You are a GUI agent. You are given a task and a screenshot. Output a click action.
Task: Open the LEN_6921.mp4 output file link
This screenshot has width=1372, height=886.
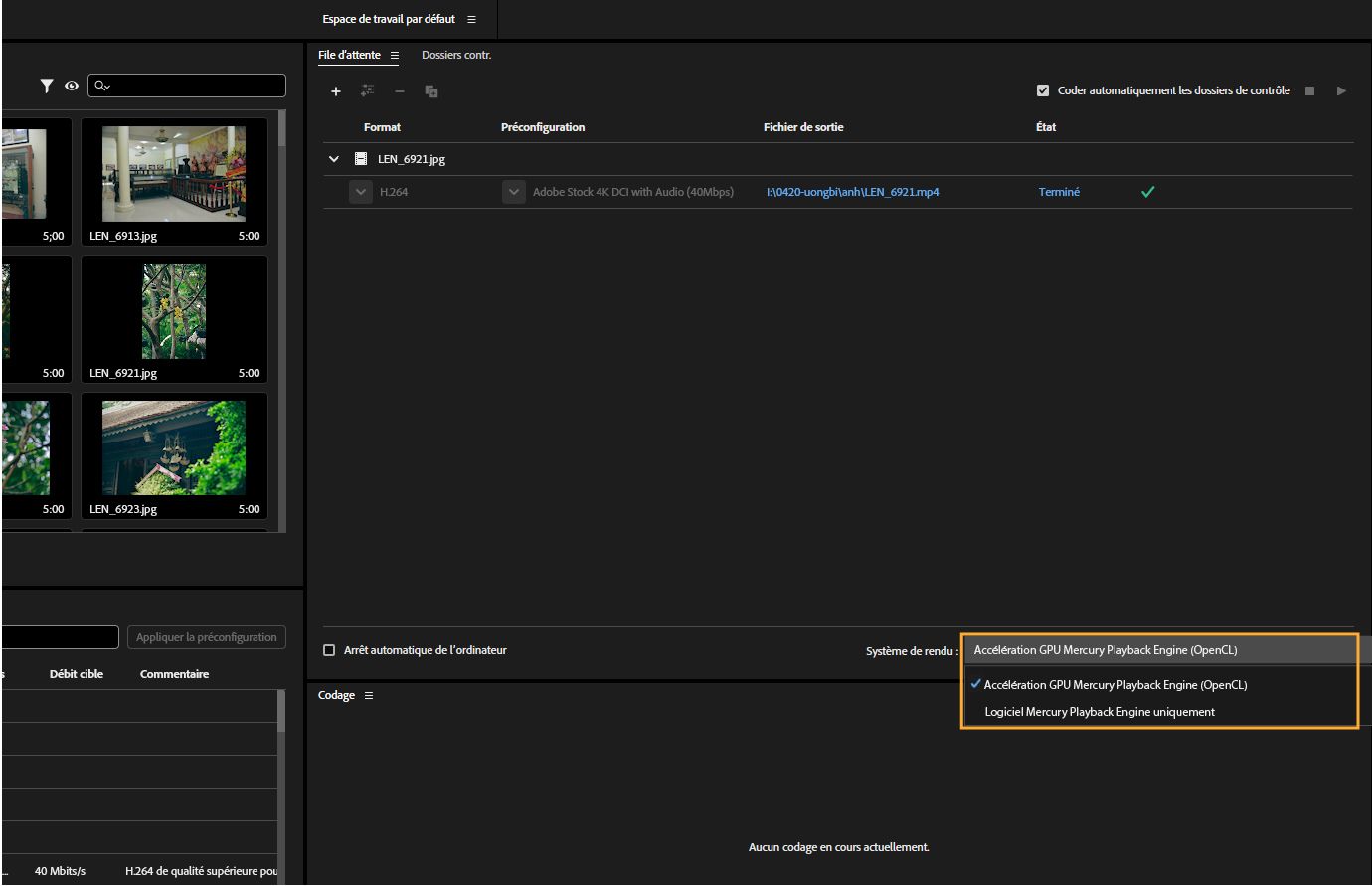point(853,191)
